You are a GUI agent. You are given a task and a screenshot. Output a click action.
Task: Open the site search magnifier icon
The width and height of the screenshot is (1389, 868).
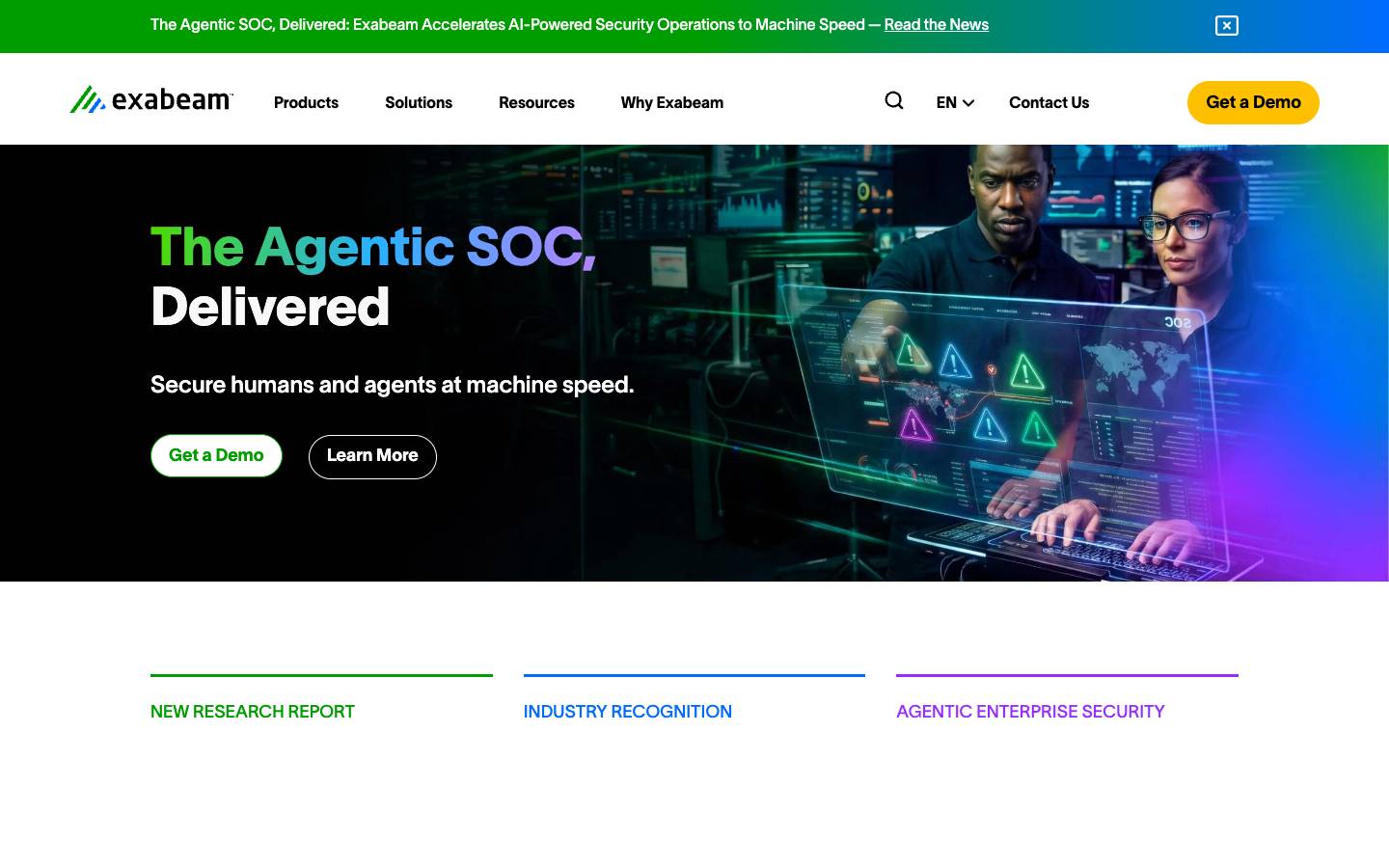(894, 100)
